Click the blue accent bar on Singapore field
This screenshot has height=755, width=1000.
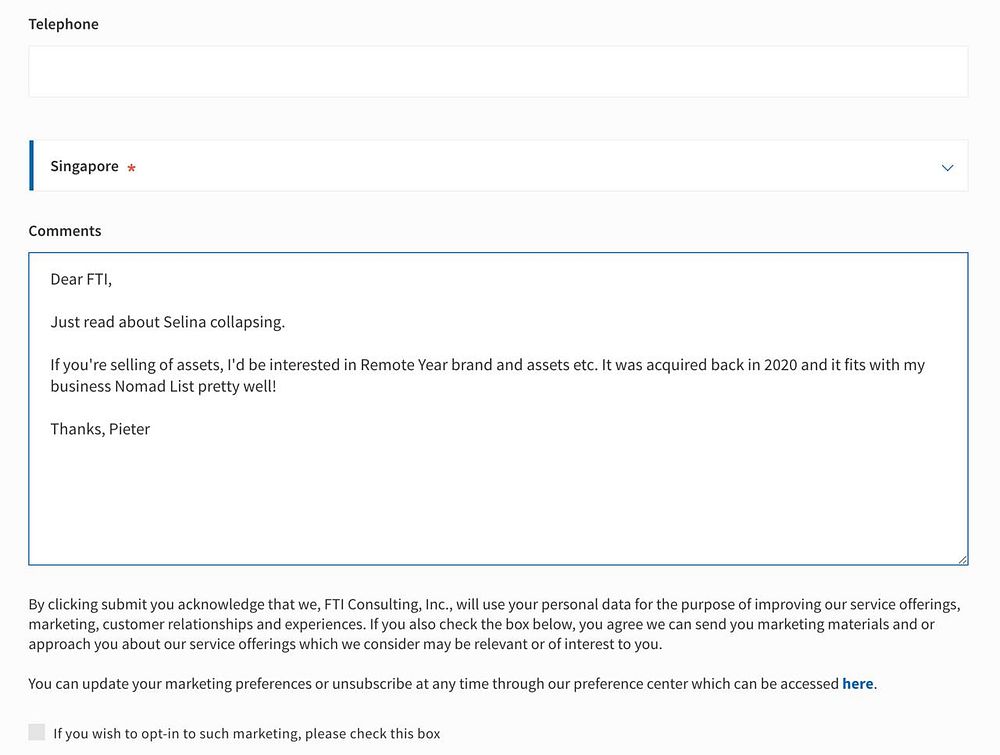(x=31, y=166)
